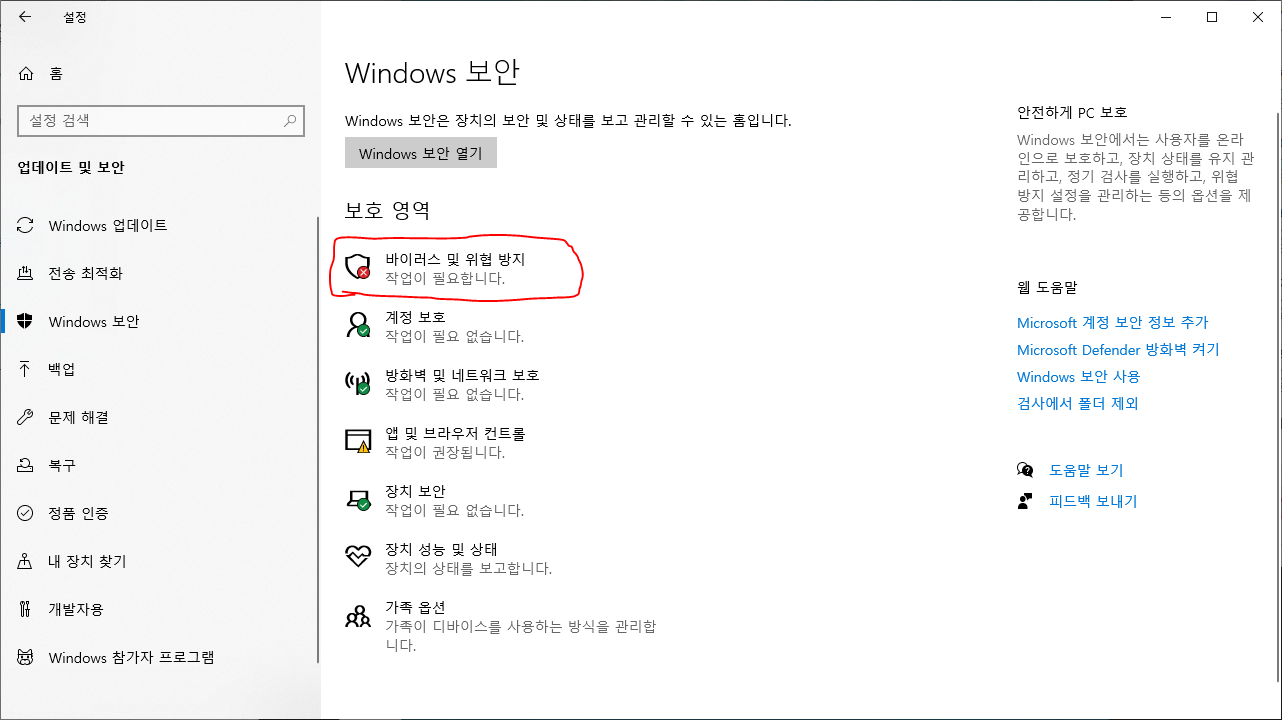The image size is (1282, 720).
Task: Click the 가족 옵션 people icon
Action: pos(358,615)
